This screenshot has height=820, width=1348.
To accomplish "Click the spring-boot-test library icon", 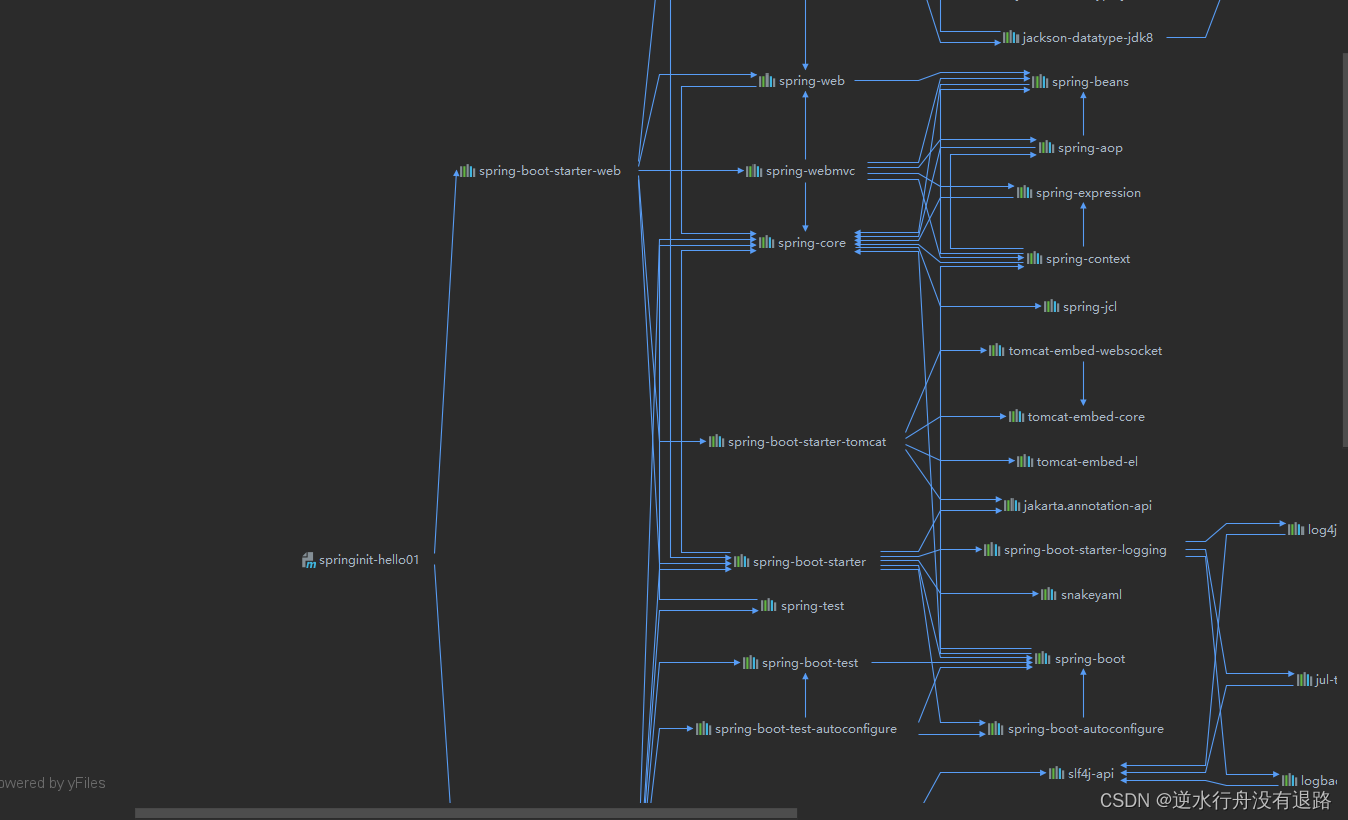I will click(x=750, y=662).
